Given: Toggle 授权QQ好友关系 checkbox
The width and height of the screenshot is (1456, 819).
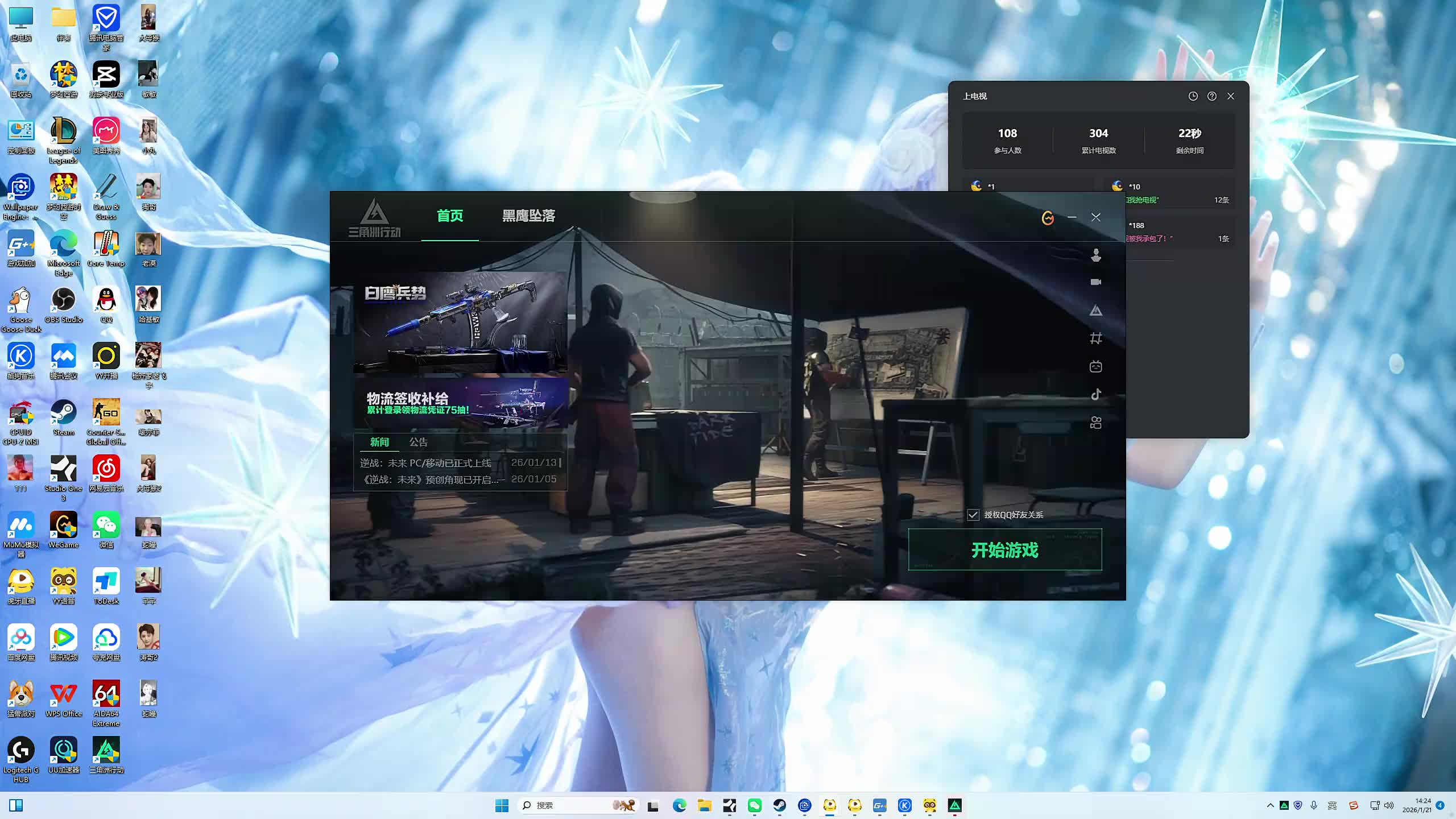Looking at the screenshot, I should click(x=973, y=515).
